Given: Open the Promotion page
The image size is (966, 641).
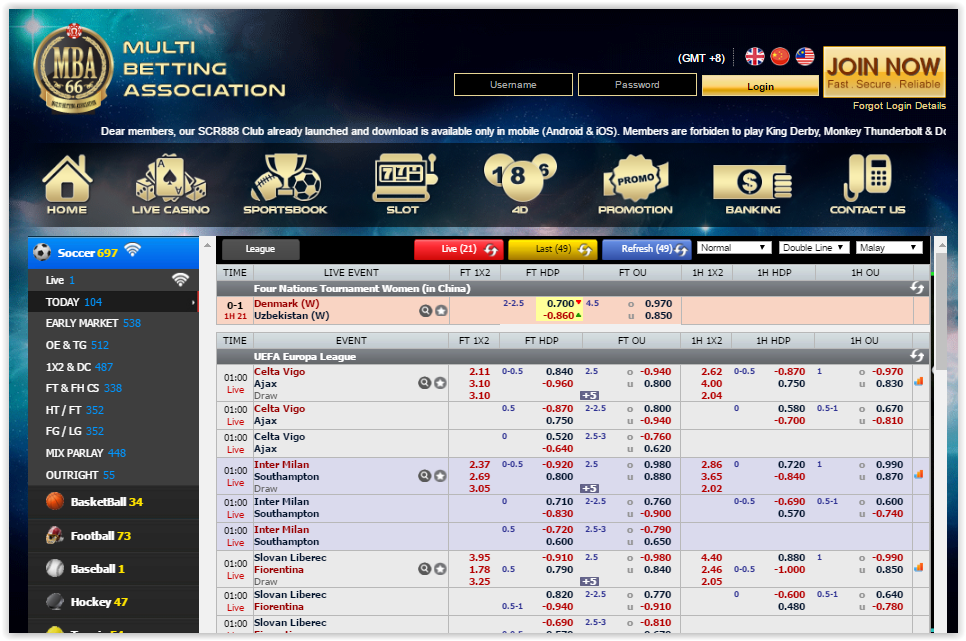Looking at the screenshot, I should click(x=635, y=184).
